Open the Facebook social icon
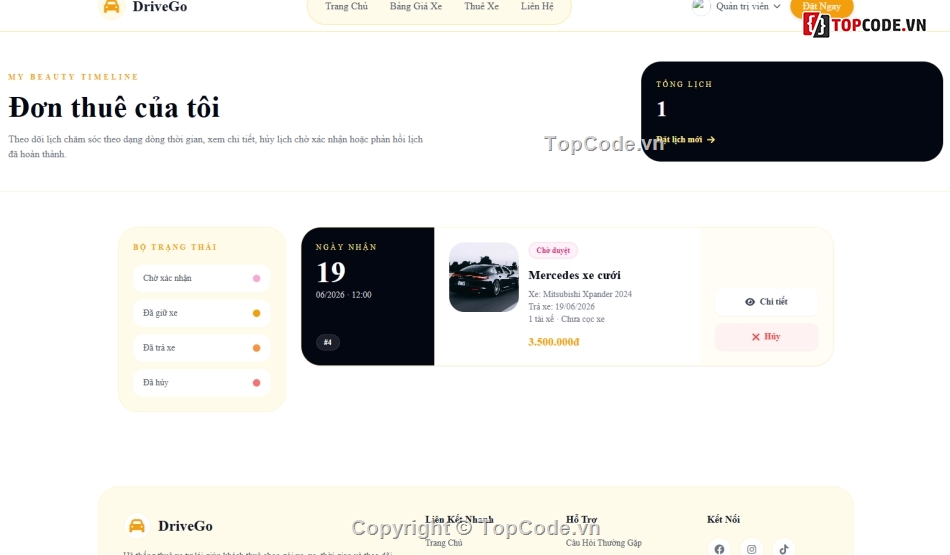The height and width of the screenshot is (555, 950). pyautogui.click(x=719, y=548)
